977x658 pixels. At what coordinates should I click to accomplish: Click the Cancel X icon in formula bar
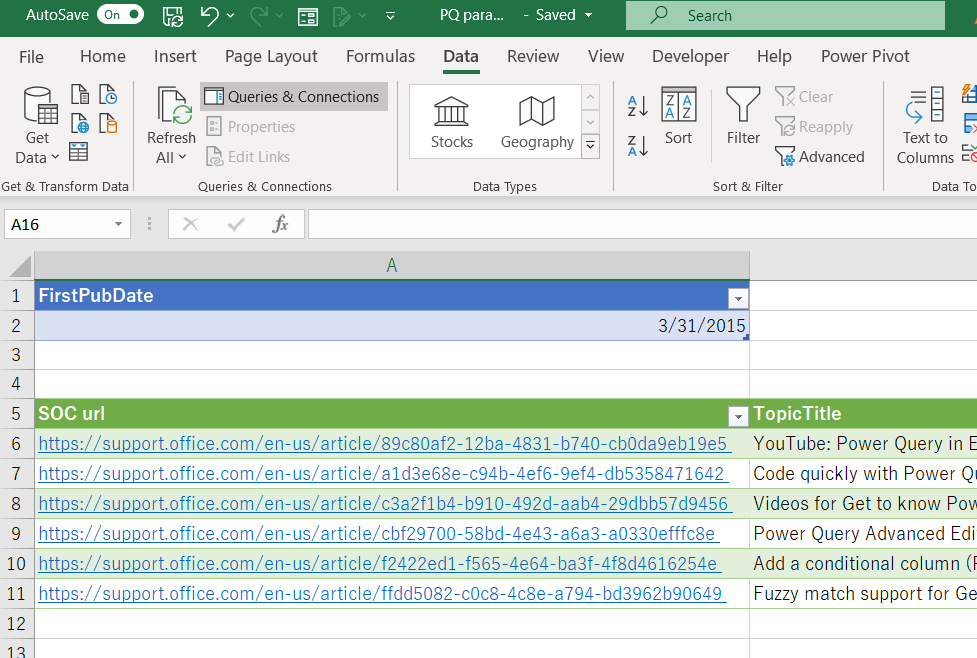tap(191, 224)
